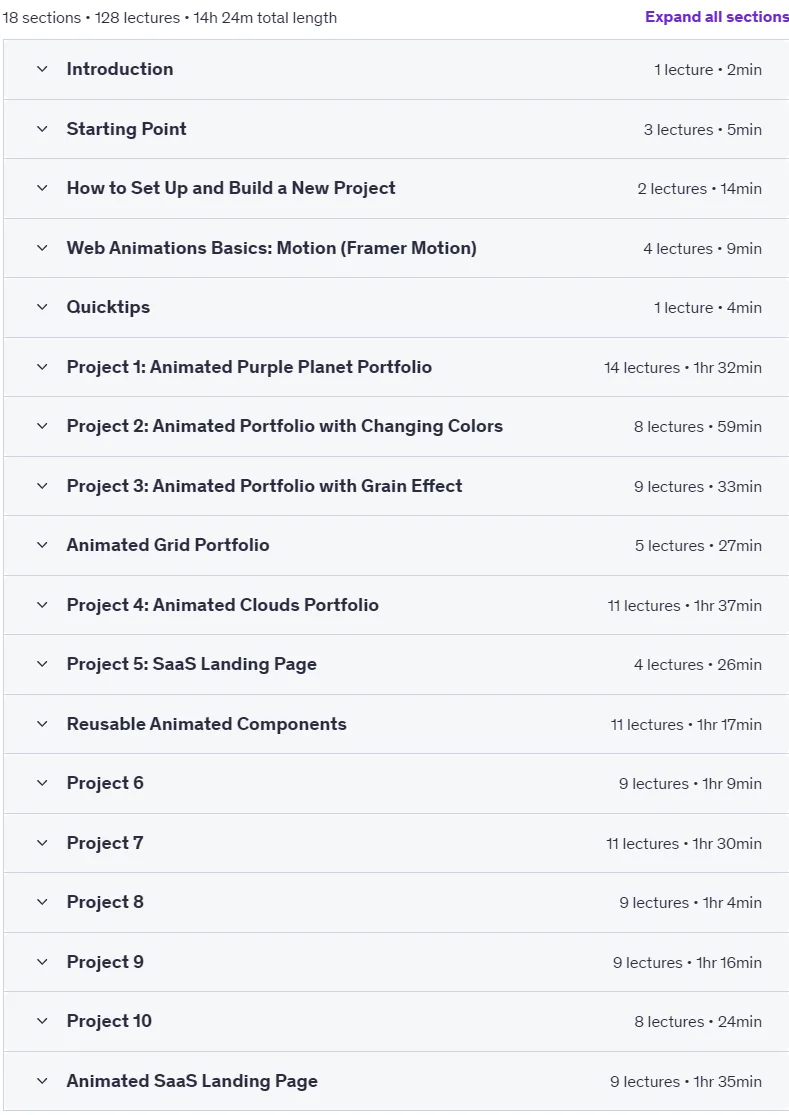Expand the Quicktips section arrow
The height and width of the screenshot is (1115, 789).
pos(43,307)
